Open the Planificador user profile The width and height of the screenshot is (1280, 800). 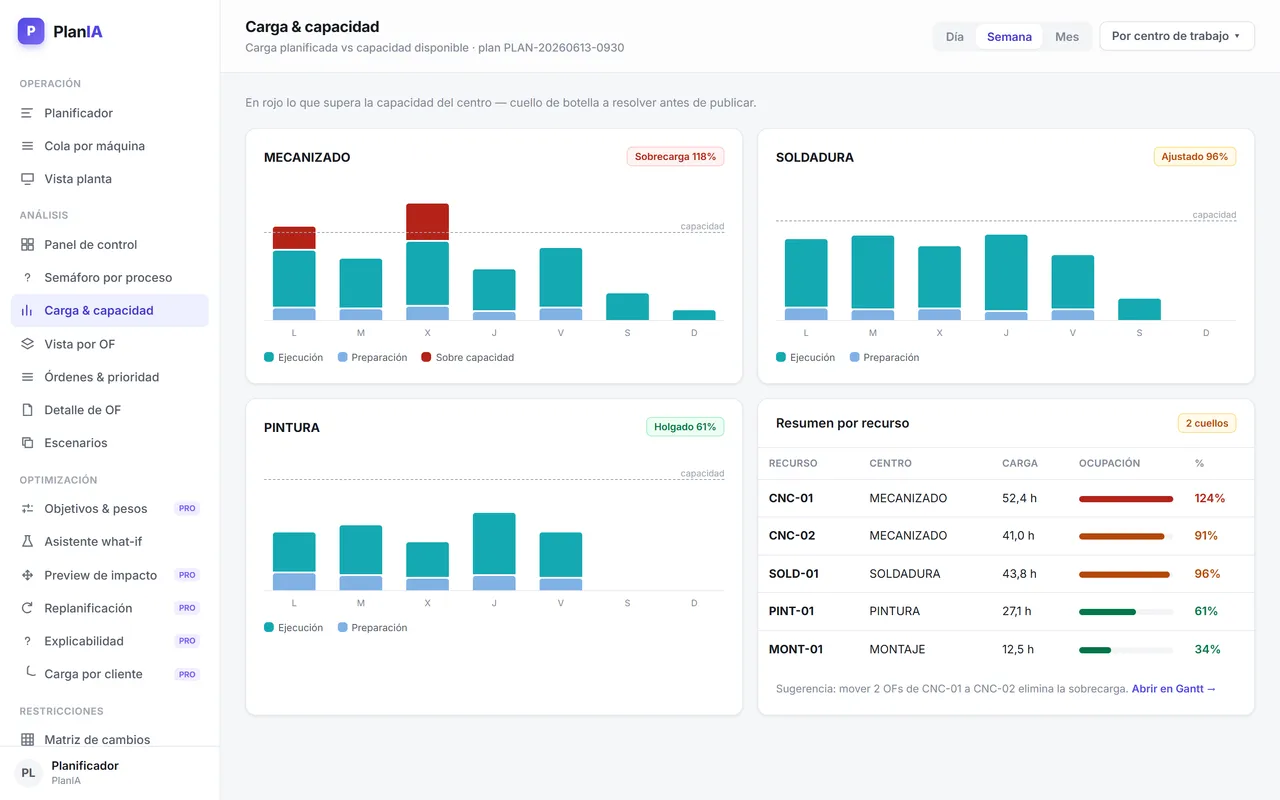[x=110, y=772]
